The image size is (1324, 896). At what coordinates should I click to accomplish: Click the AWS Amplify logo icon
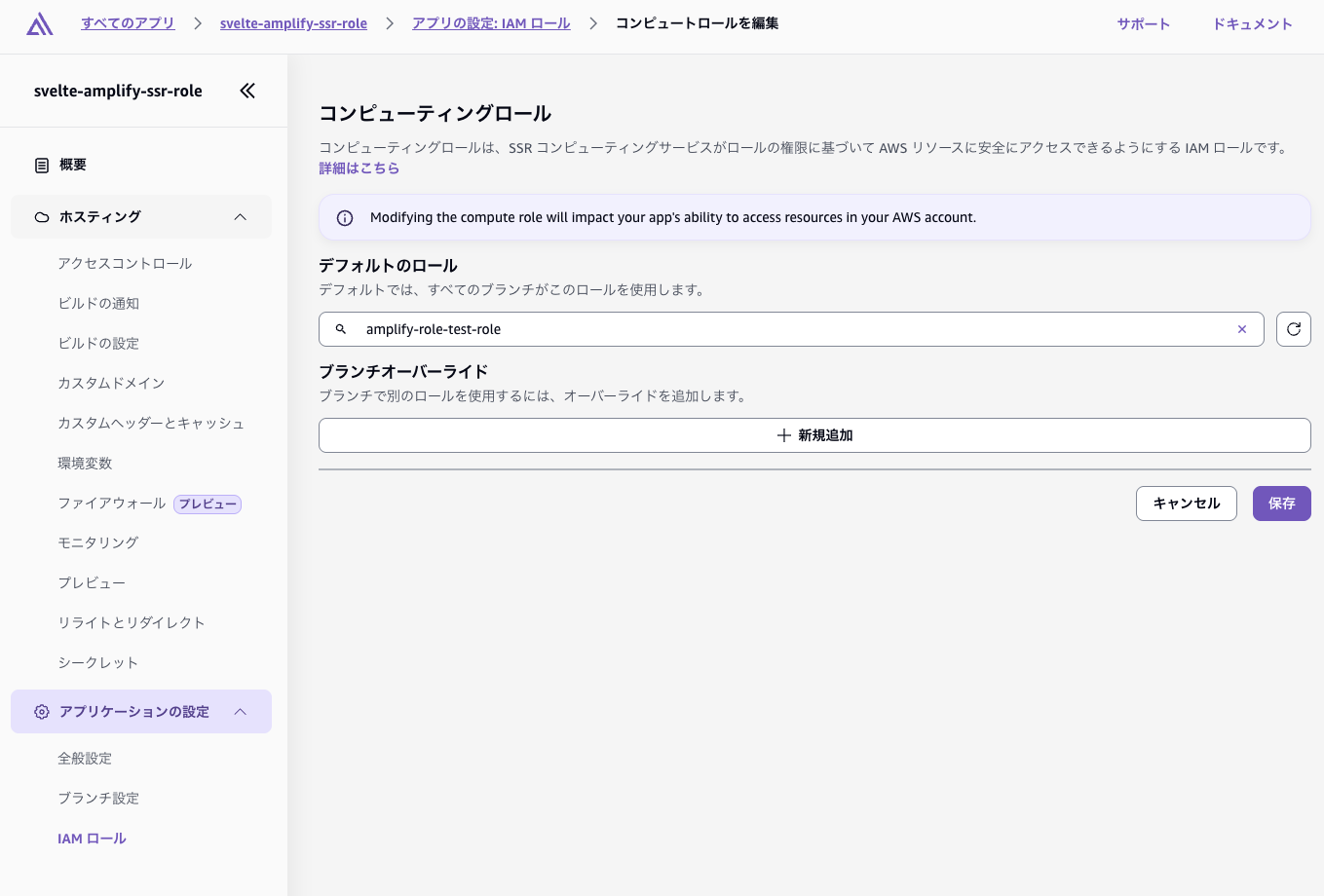pos(39,24)
